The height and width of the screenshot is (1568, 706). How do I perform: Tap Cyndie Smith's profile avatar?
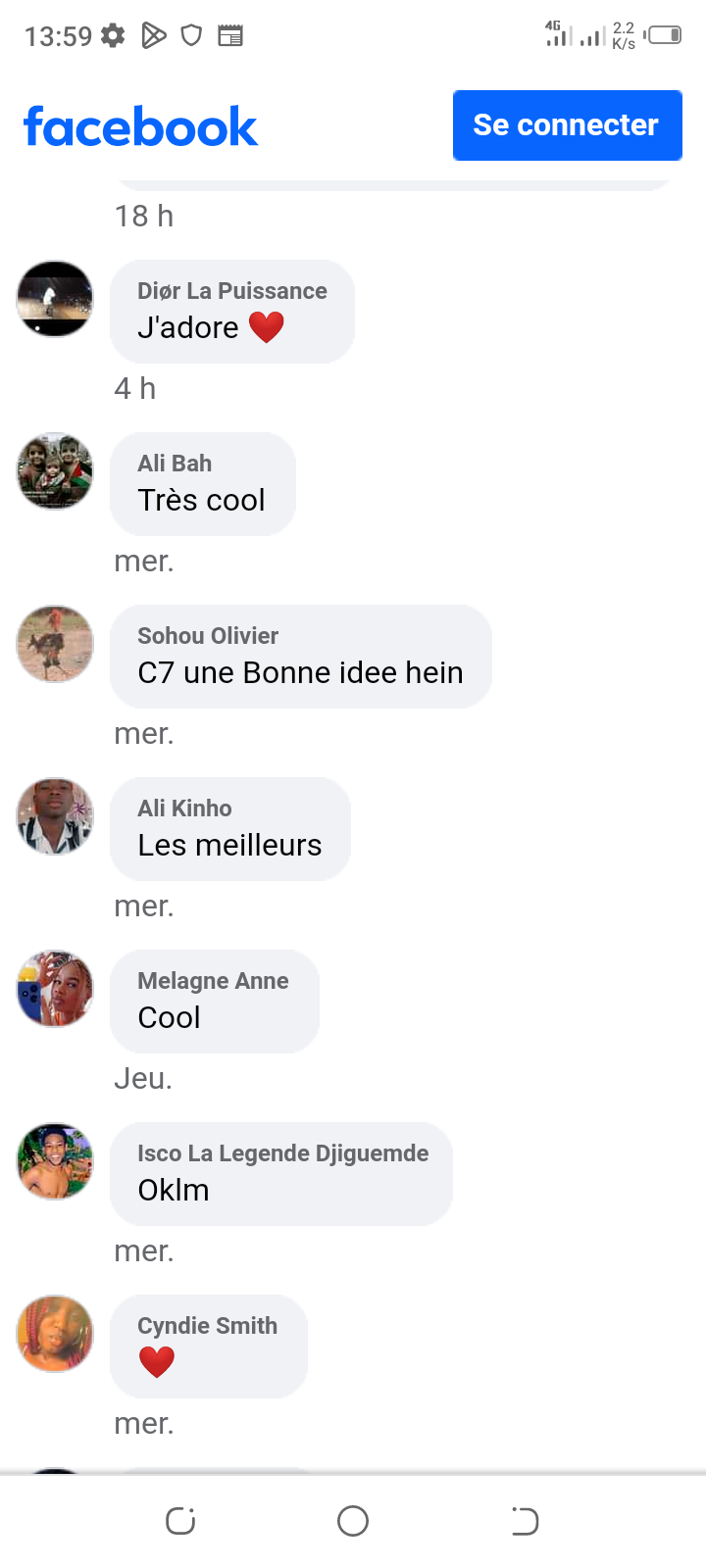[55, 1334]
